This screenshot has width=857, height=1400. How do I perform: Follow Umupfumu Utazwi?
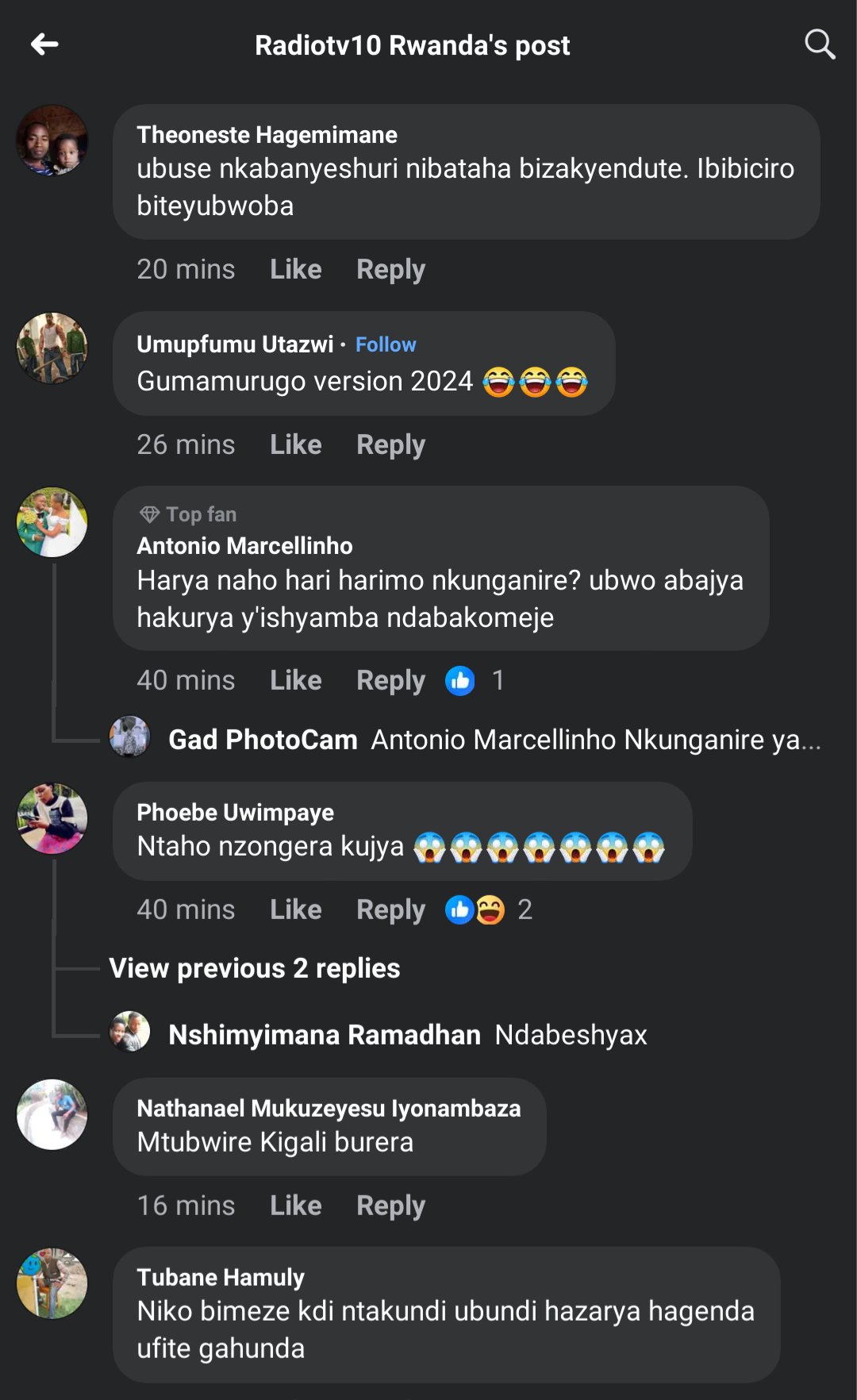click(x=386, y=344)
